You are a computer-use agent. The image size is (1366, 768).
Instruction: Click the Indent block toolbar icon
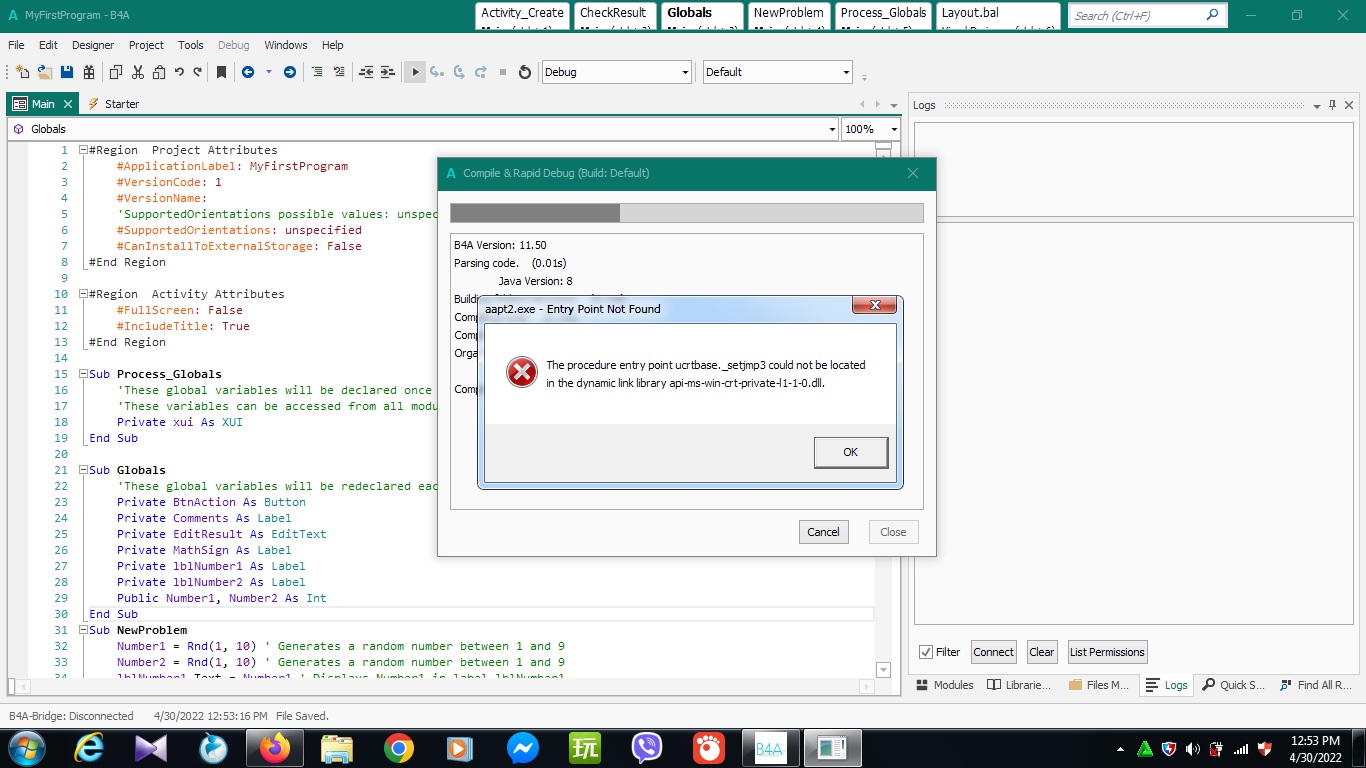(388, 72)
